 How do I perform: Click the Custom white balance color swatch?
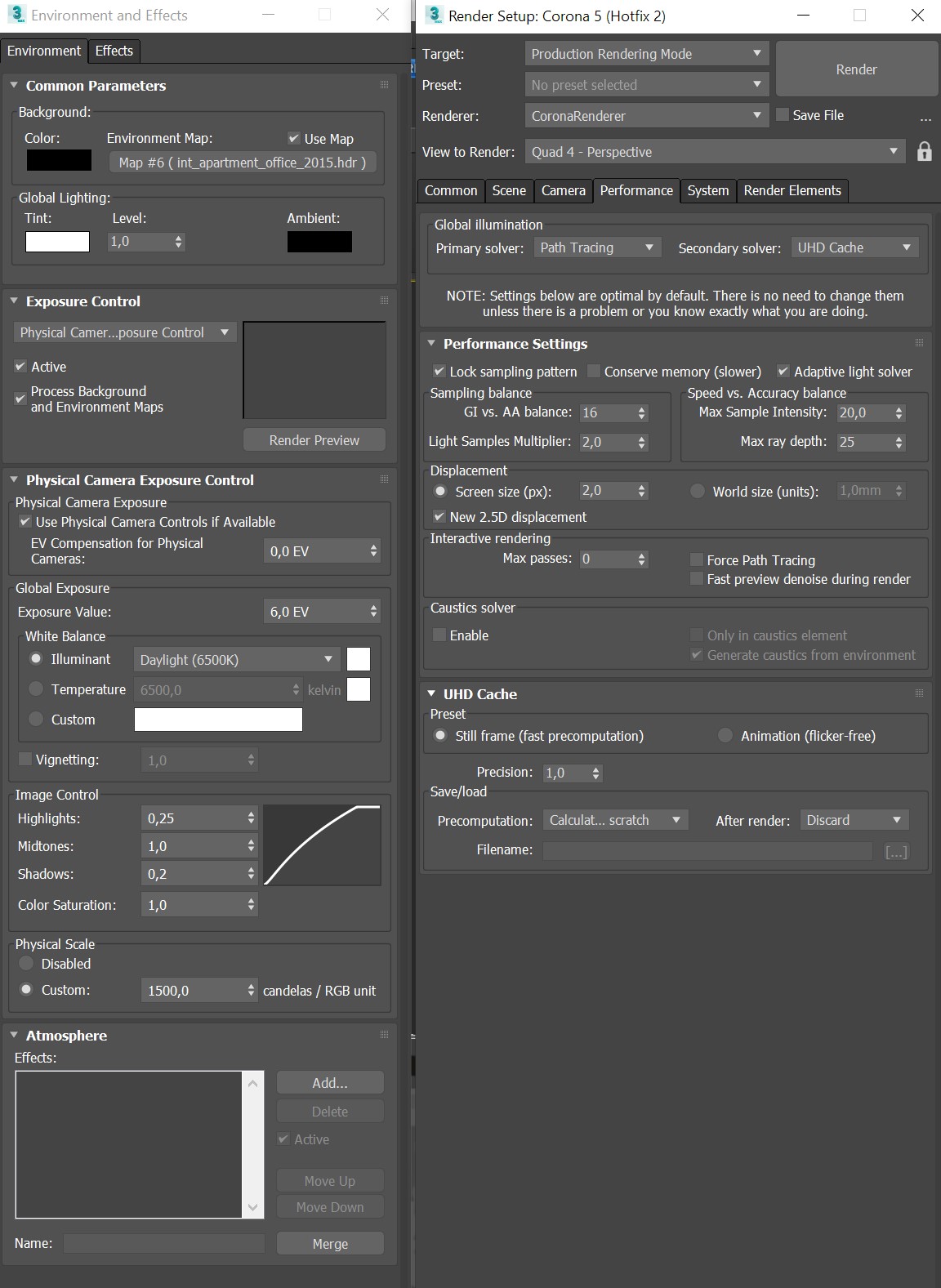coord(218,719)
